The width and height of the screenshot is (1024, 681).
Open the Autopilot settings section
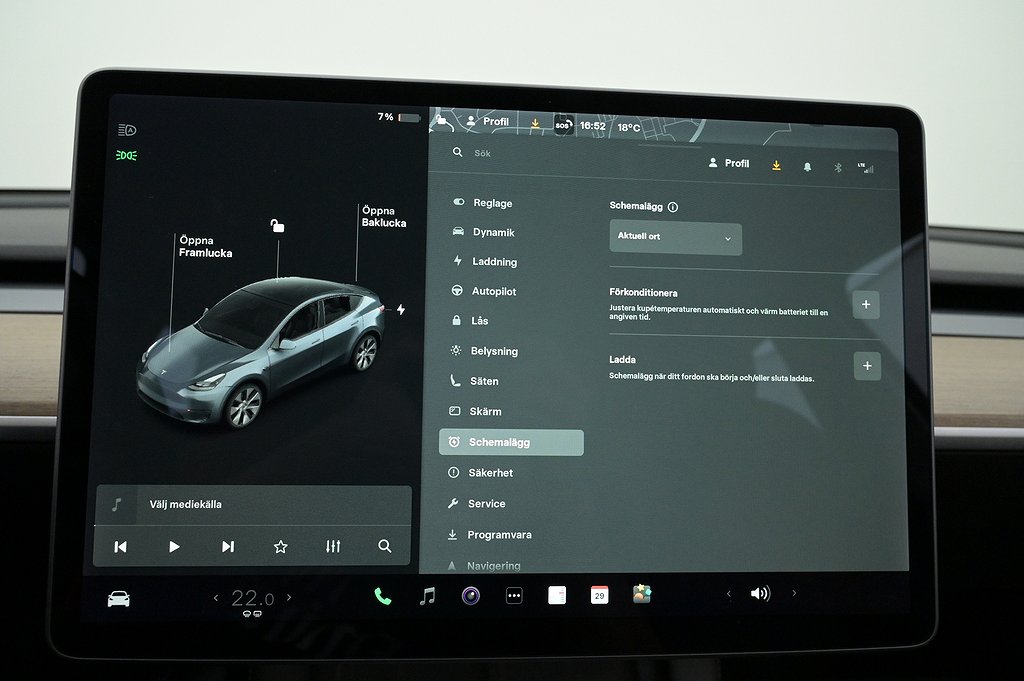pos(493,291)
